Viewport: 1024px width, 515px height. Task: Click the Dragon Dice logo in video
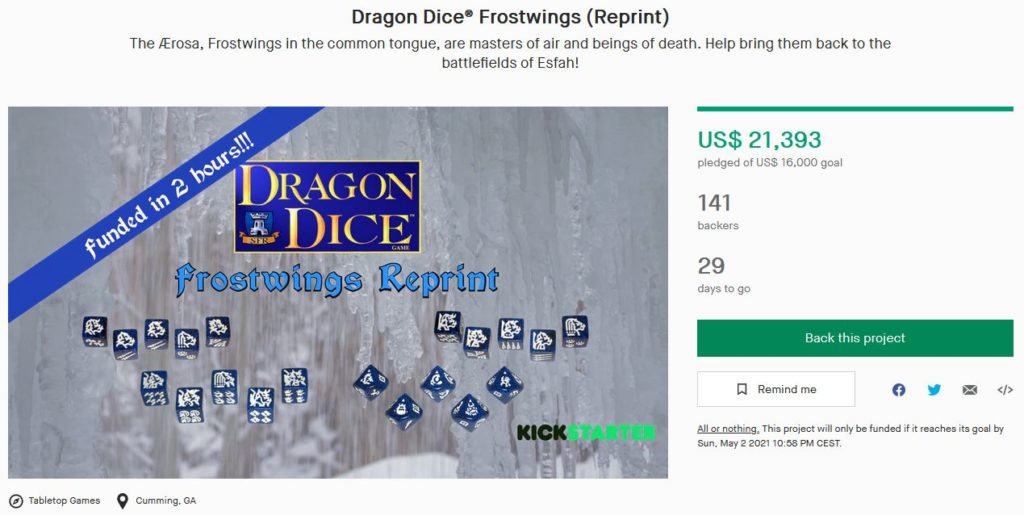pos(327,206)
